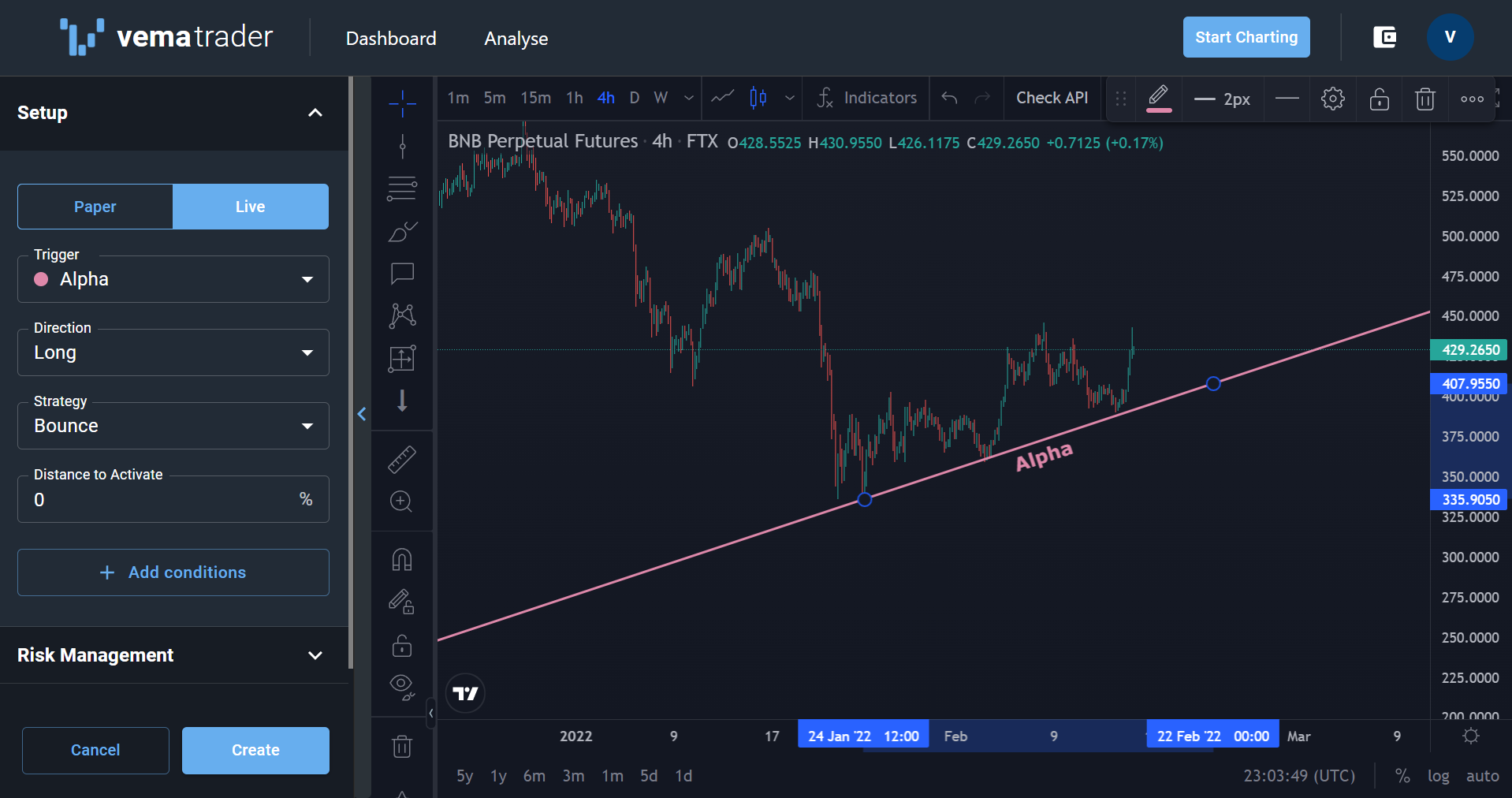
Task: Open drawing settings gear
Action: (x=1333, y=99)
